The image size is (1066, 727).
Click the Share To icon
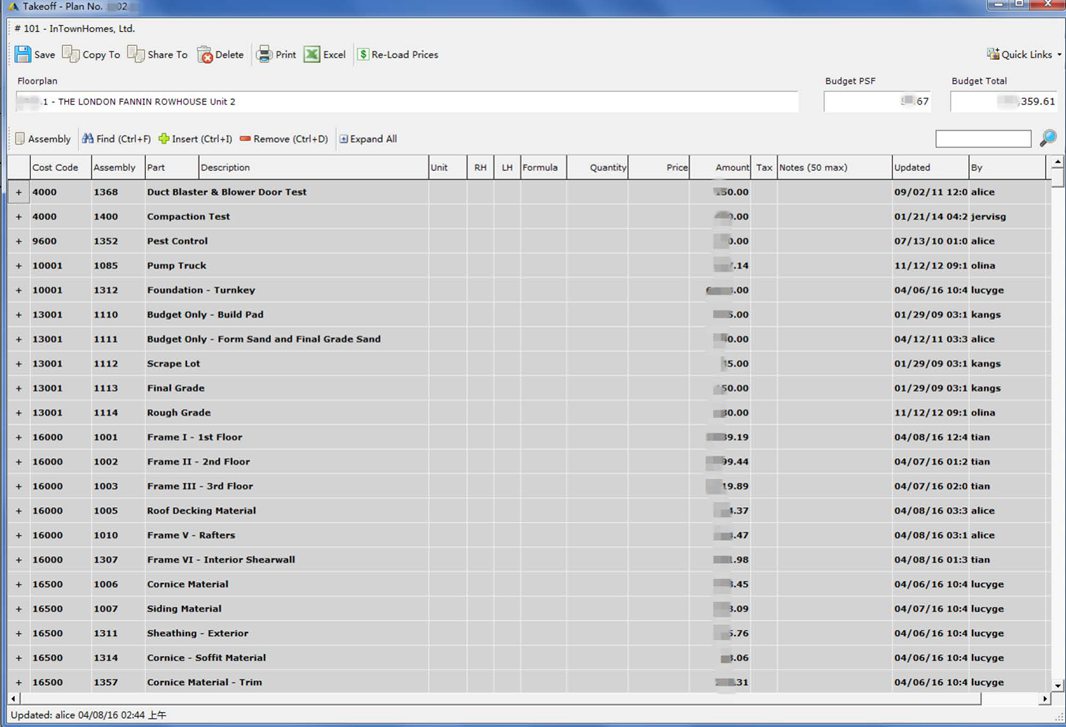136,55
